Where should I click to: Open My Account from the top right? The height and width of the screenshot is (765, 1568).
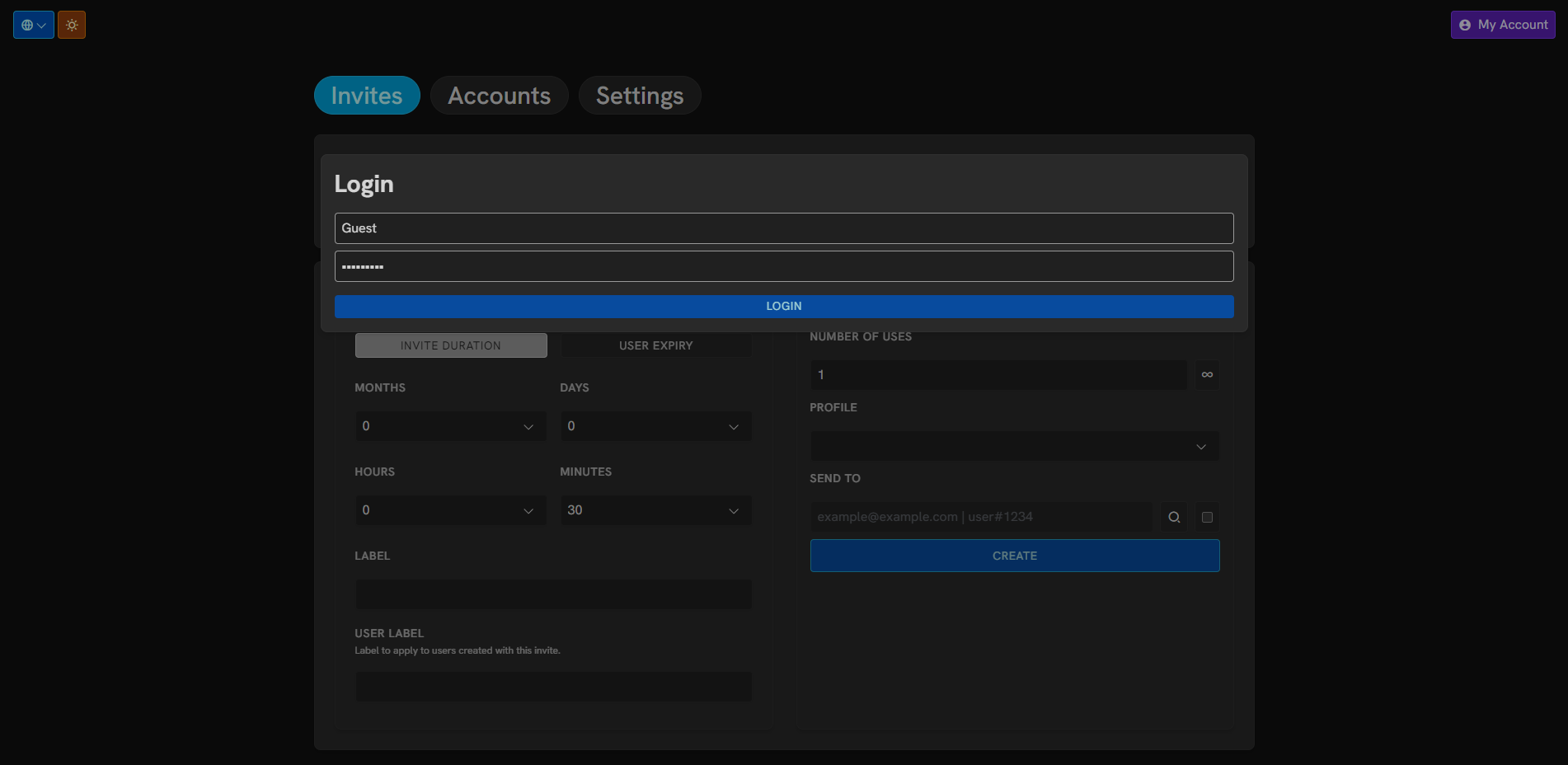[x=1502, y=24]
